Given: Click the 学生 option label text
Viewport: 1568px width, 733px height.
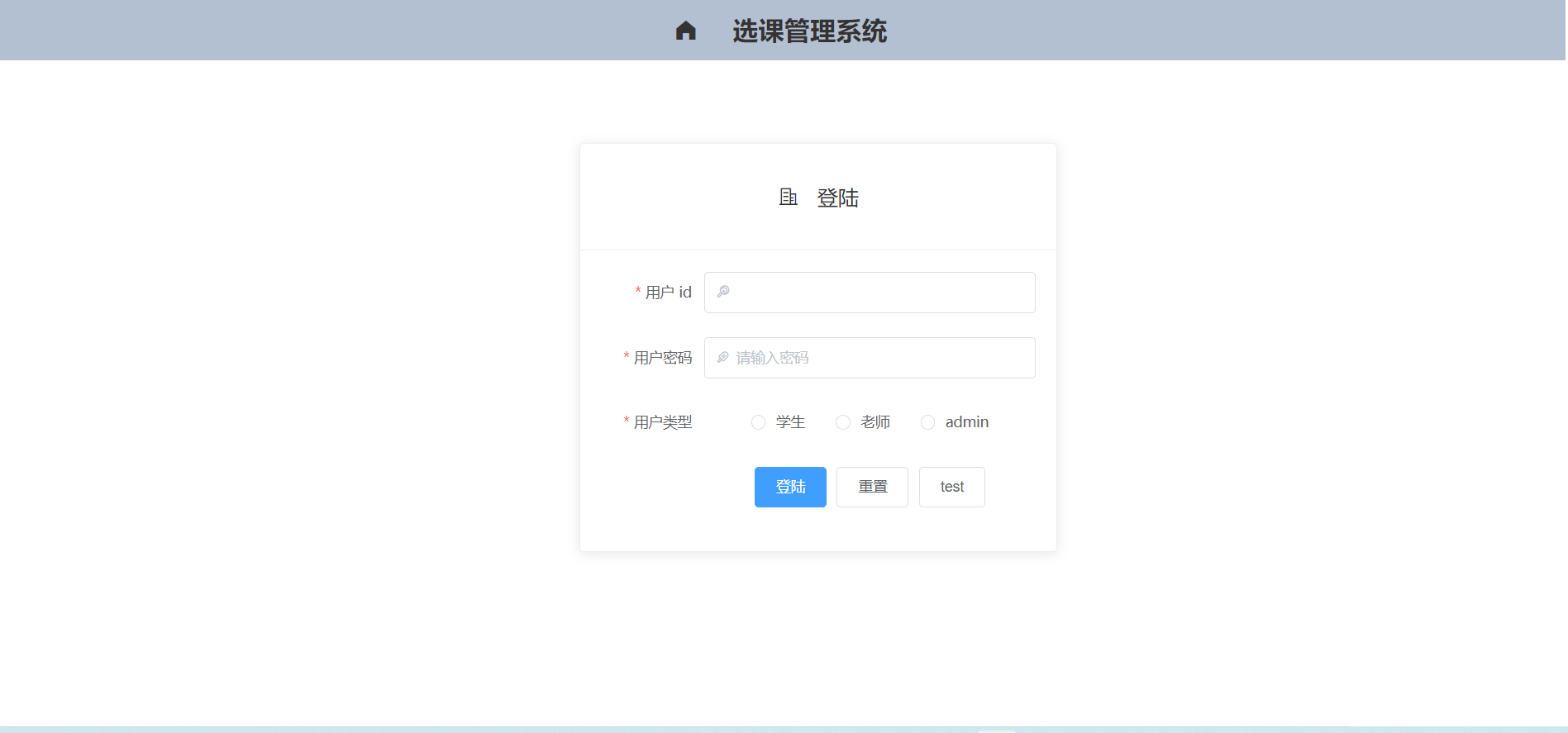Looking at the screenshot, I should [x=790, y=422].
